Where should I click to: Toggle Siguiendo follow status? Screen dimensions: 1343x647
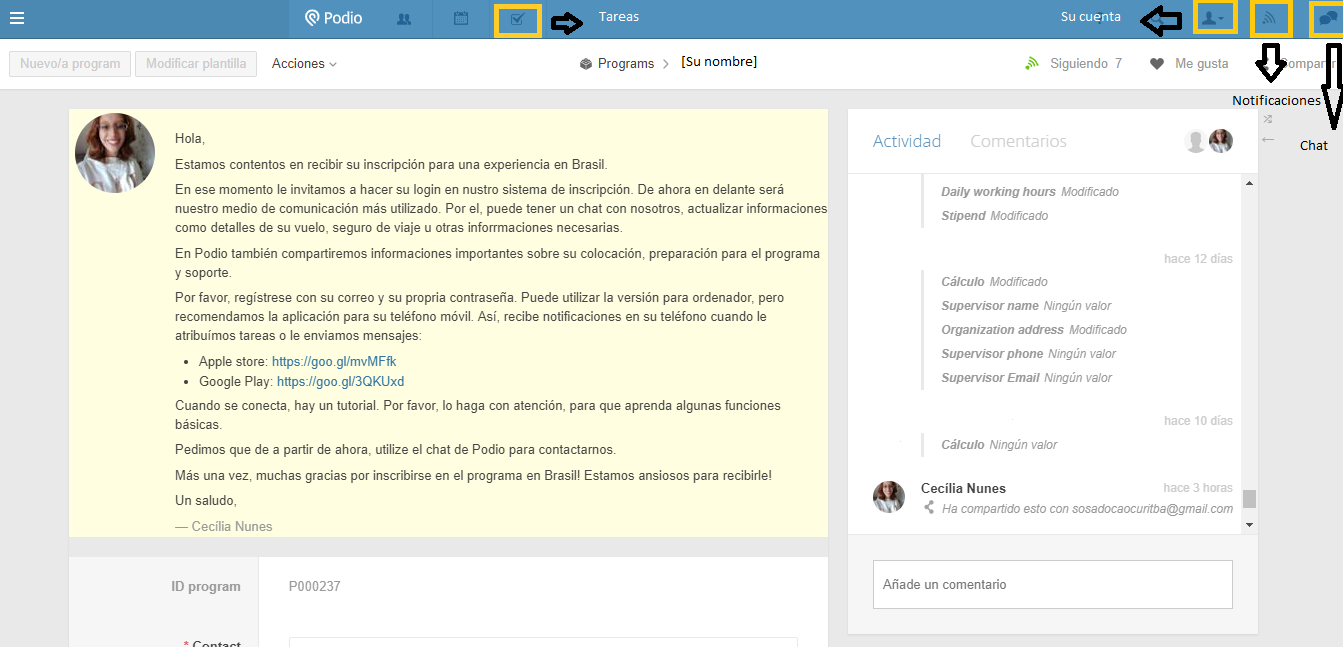coord(1074,64)
